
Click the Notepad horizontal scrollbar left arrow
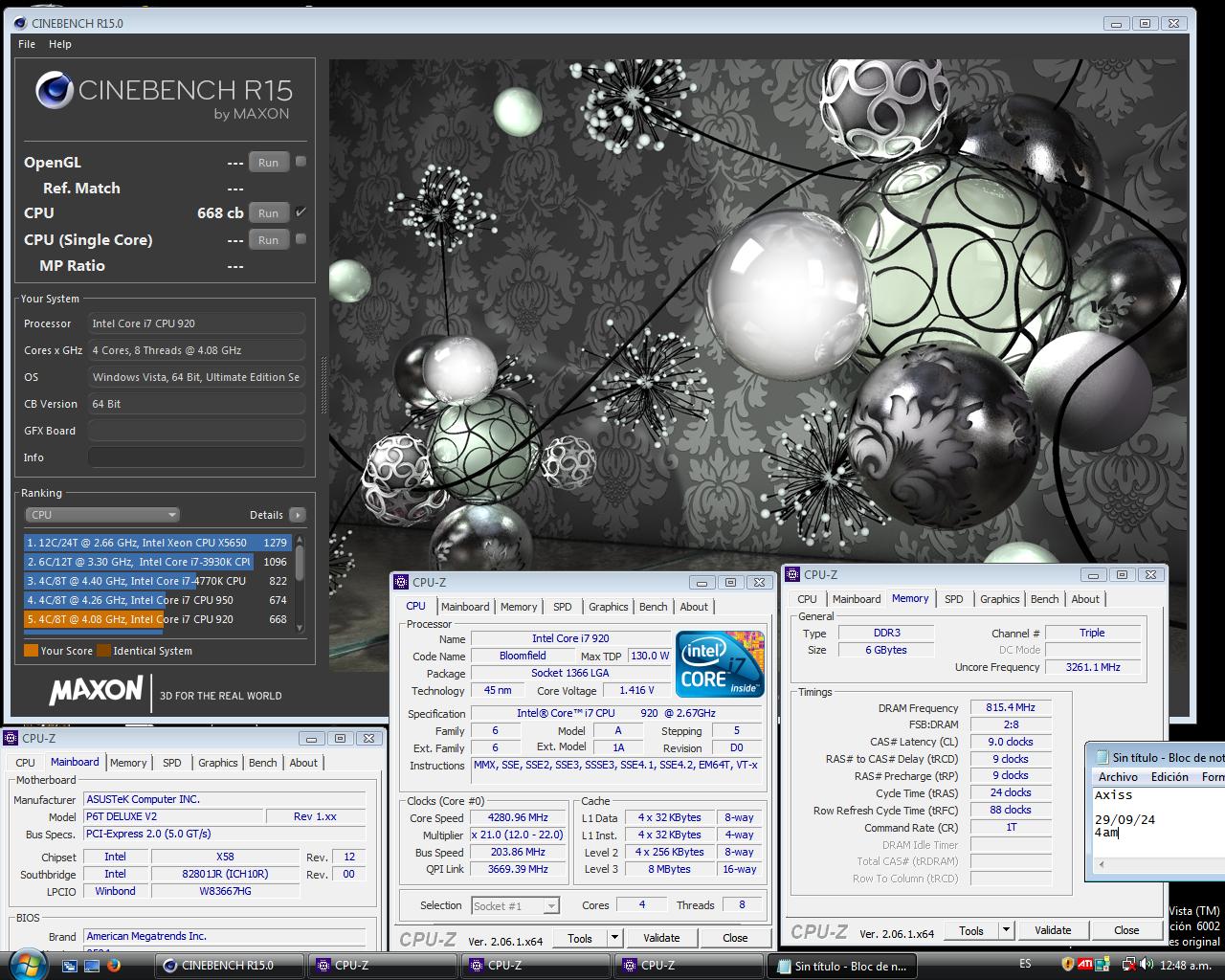point(1102,864)
